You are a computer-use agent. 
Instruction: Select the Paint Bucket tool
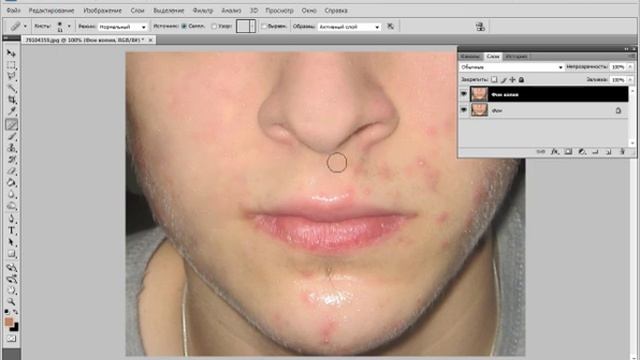click(x=11, y=183)
